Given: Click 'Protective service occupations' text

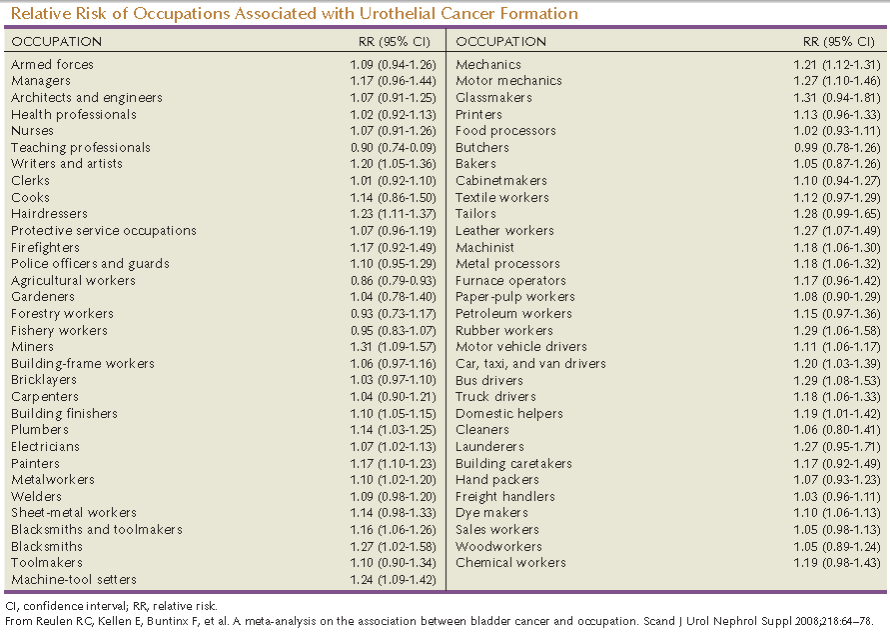Looking at the screenshot, I should point(104,231).
